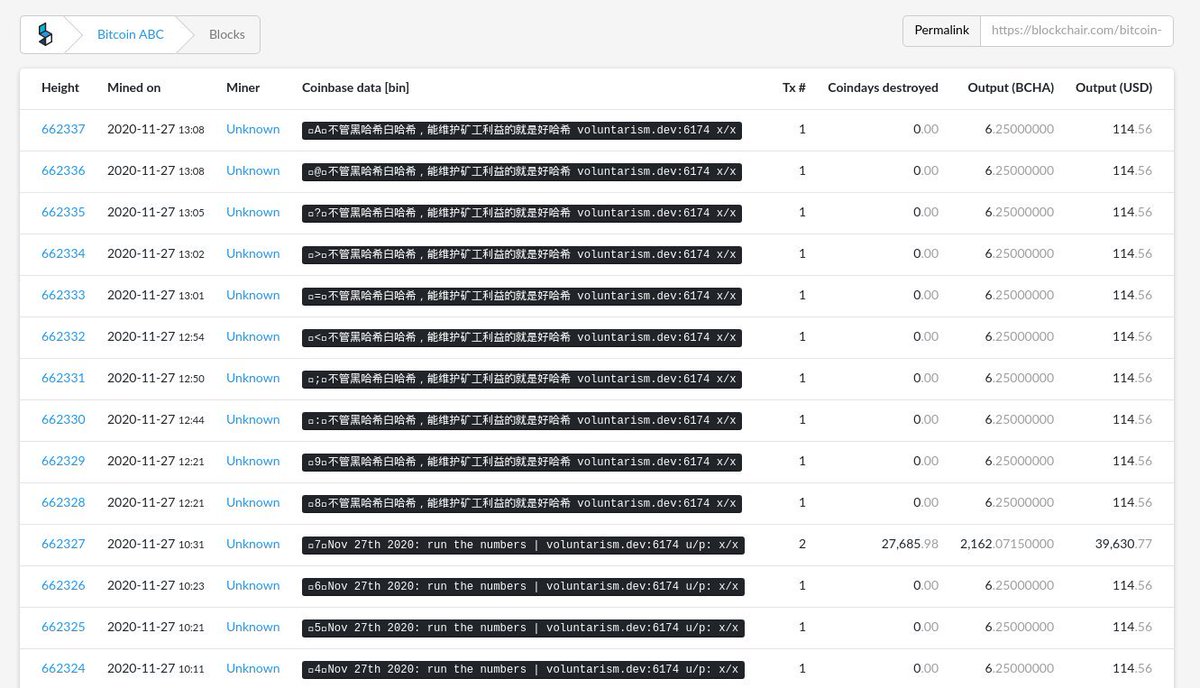This screenshot has height=688, width=1200.
Task: Click coindays destroyed value 27,685.98
Action: click(x=909, y=544)
